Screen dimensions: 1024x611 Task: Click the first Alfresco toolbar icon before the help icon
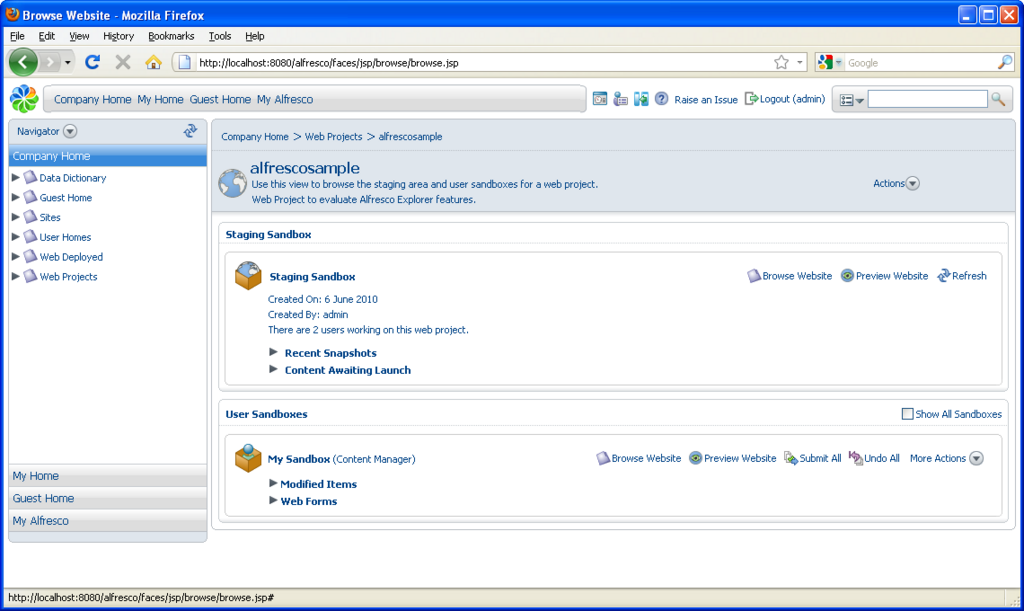point(600,99)
